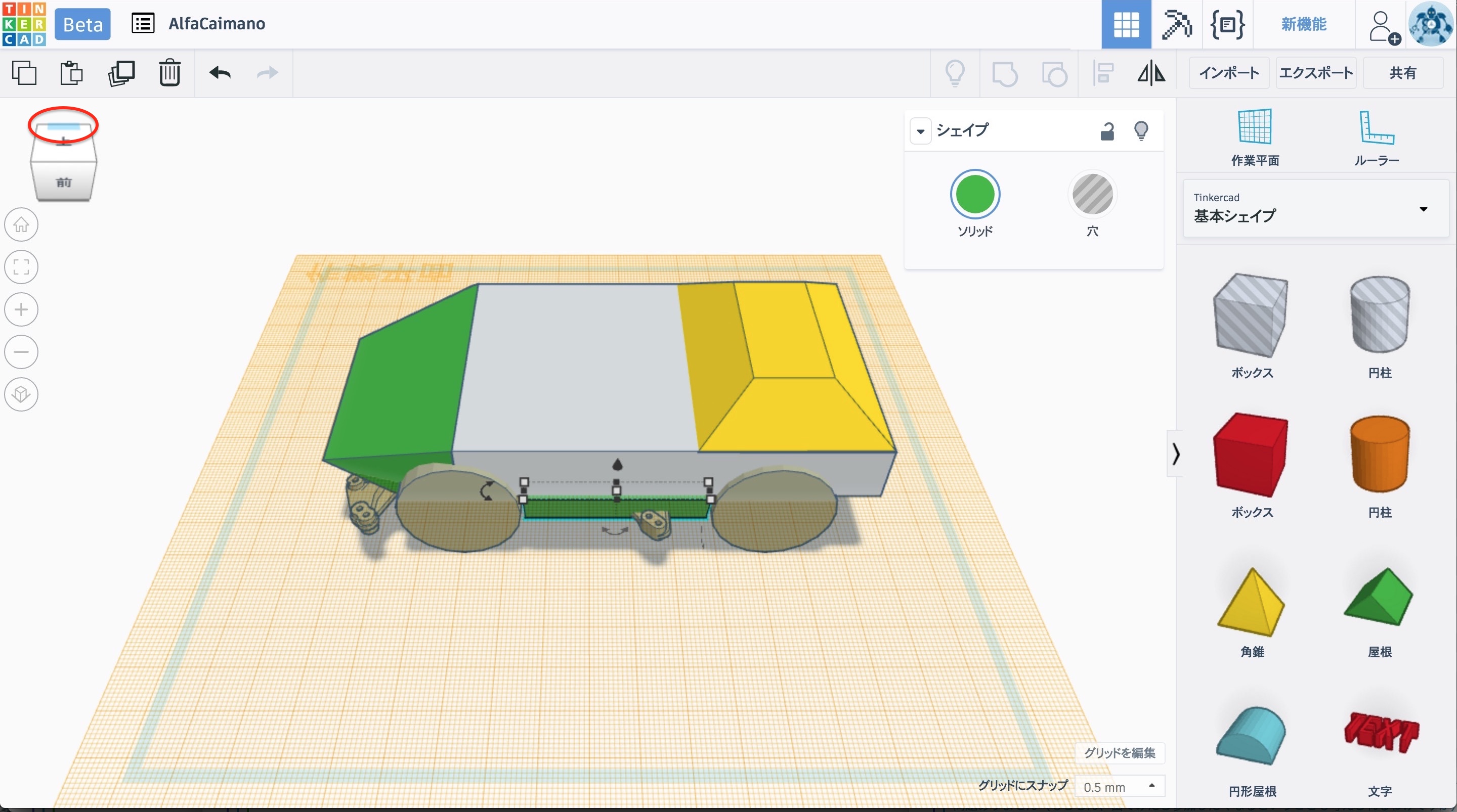This screenshot has height=812, width=1457.
Task: Collapse the シェイプ panel arrow
Action: pos(920,131)
